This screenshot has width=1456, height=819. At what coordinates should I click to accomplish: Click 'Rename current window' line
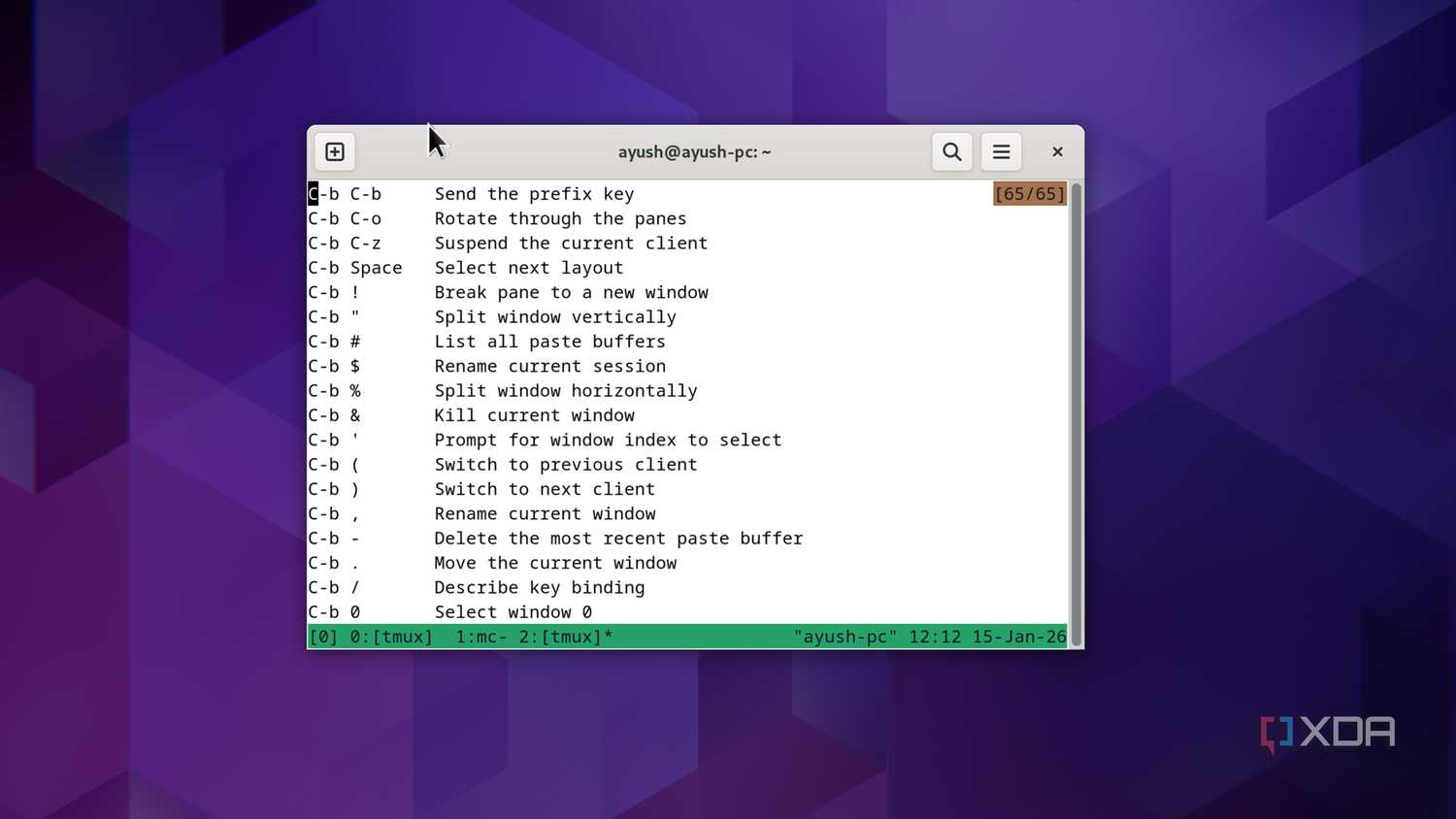click(x=545, y=513)
